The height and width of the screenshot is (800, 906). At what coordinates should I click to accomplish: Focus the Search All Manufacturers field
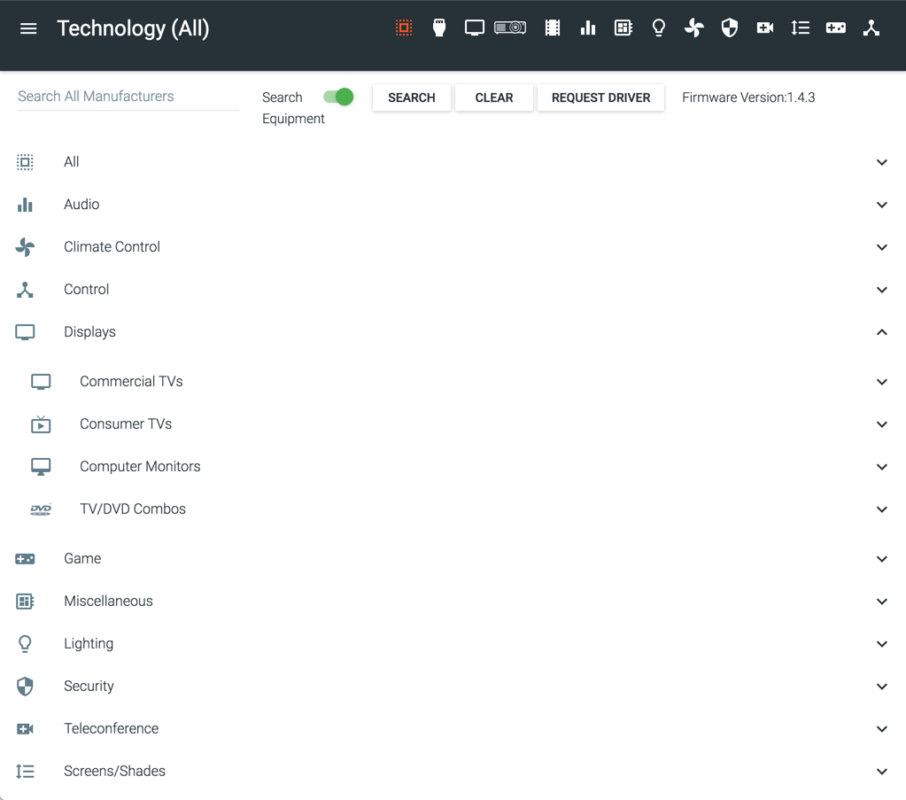[127, 97]
